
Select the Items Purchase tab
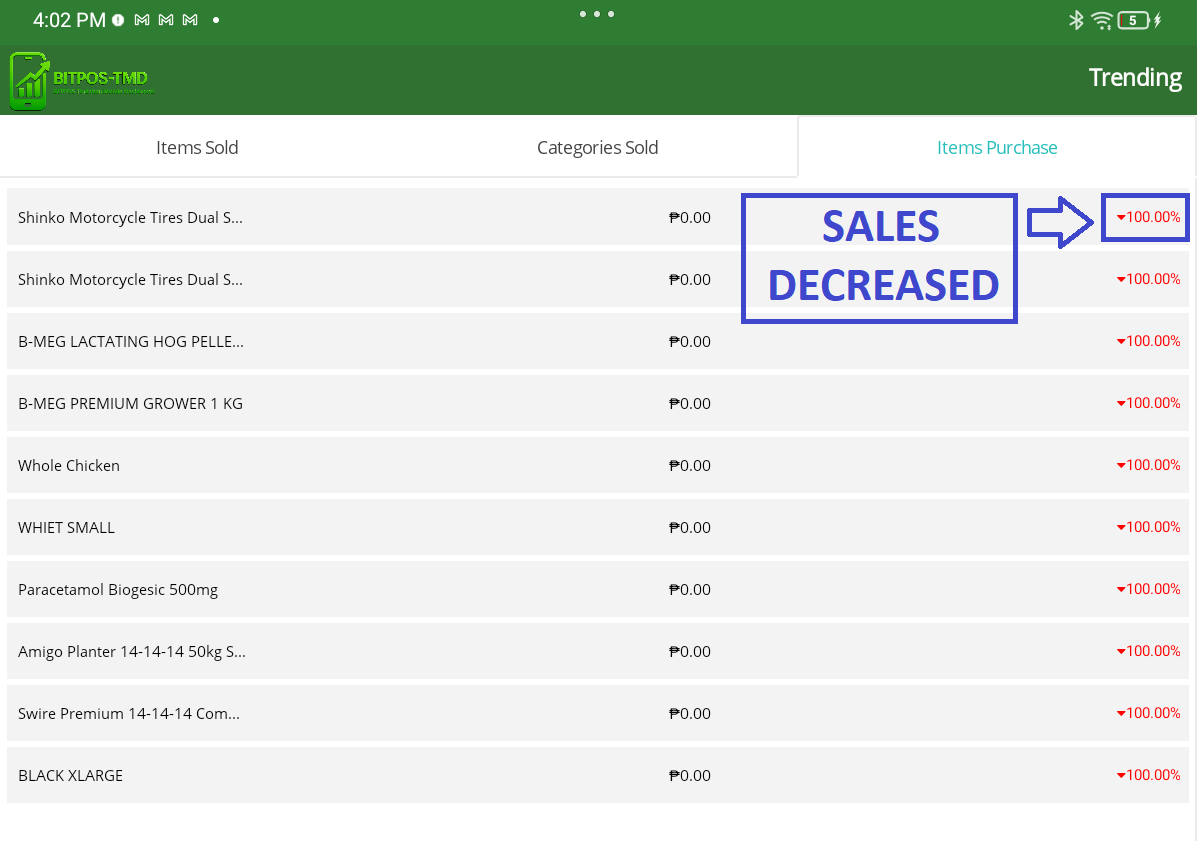coord(997,148)
